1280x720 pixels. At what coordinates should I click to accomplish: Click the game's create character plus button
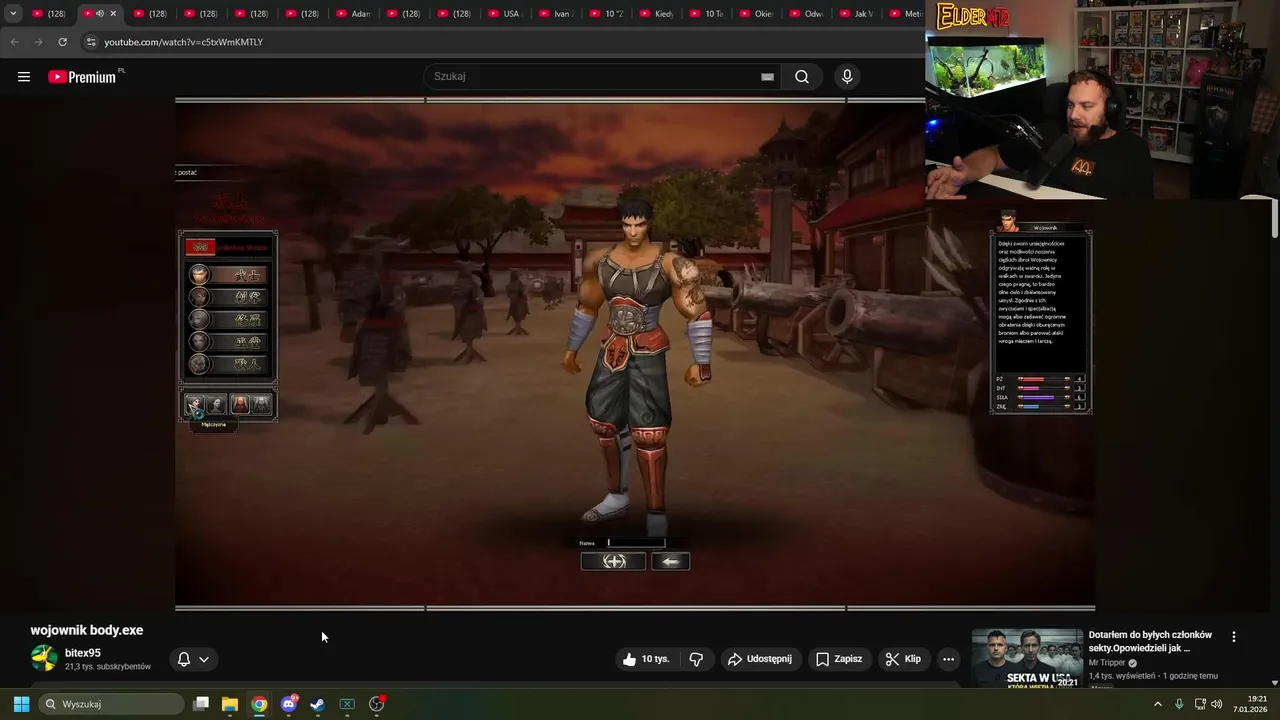(x=613, y=562)
